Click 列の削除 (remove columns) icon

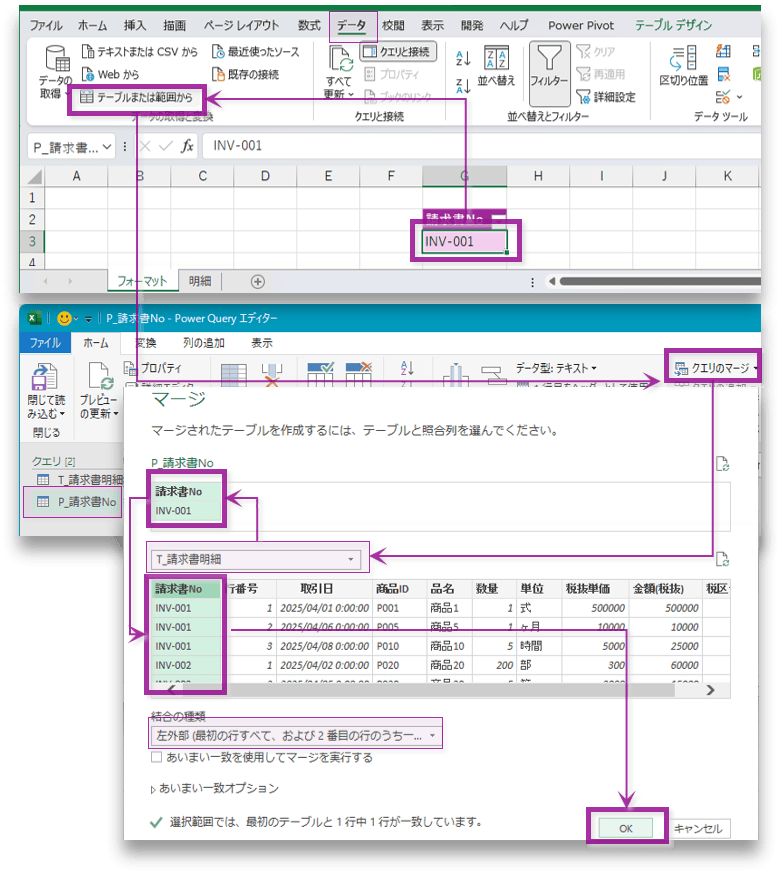tap(272, 374)
